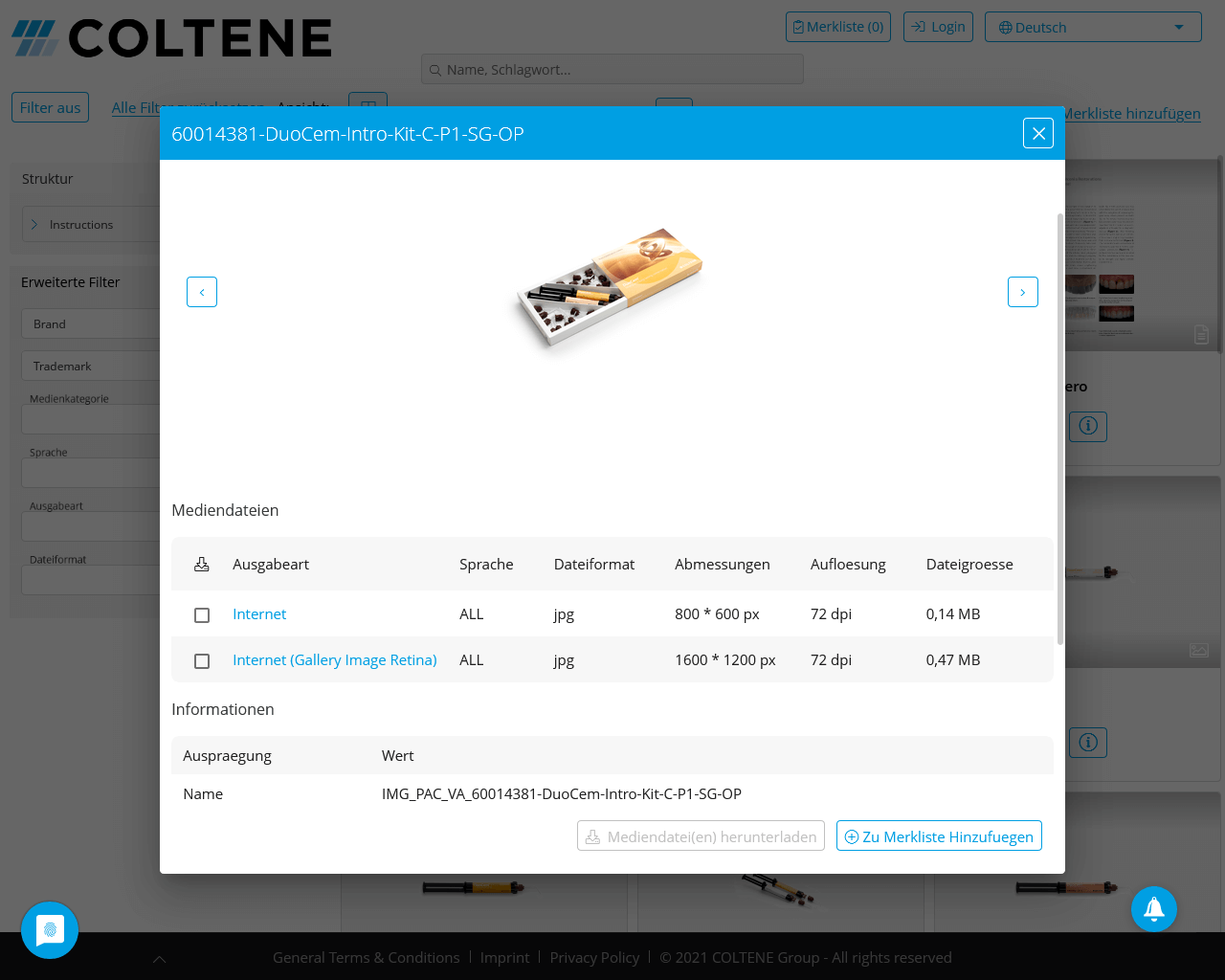
Task: Open the Privacy Policy footer link
Action: point(594,957)
